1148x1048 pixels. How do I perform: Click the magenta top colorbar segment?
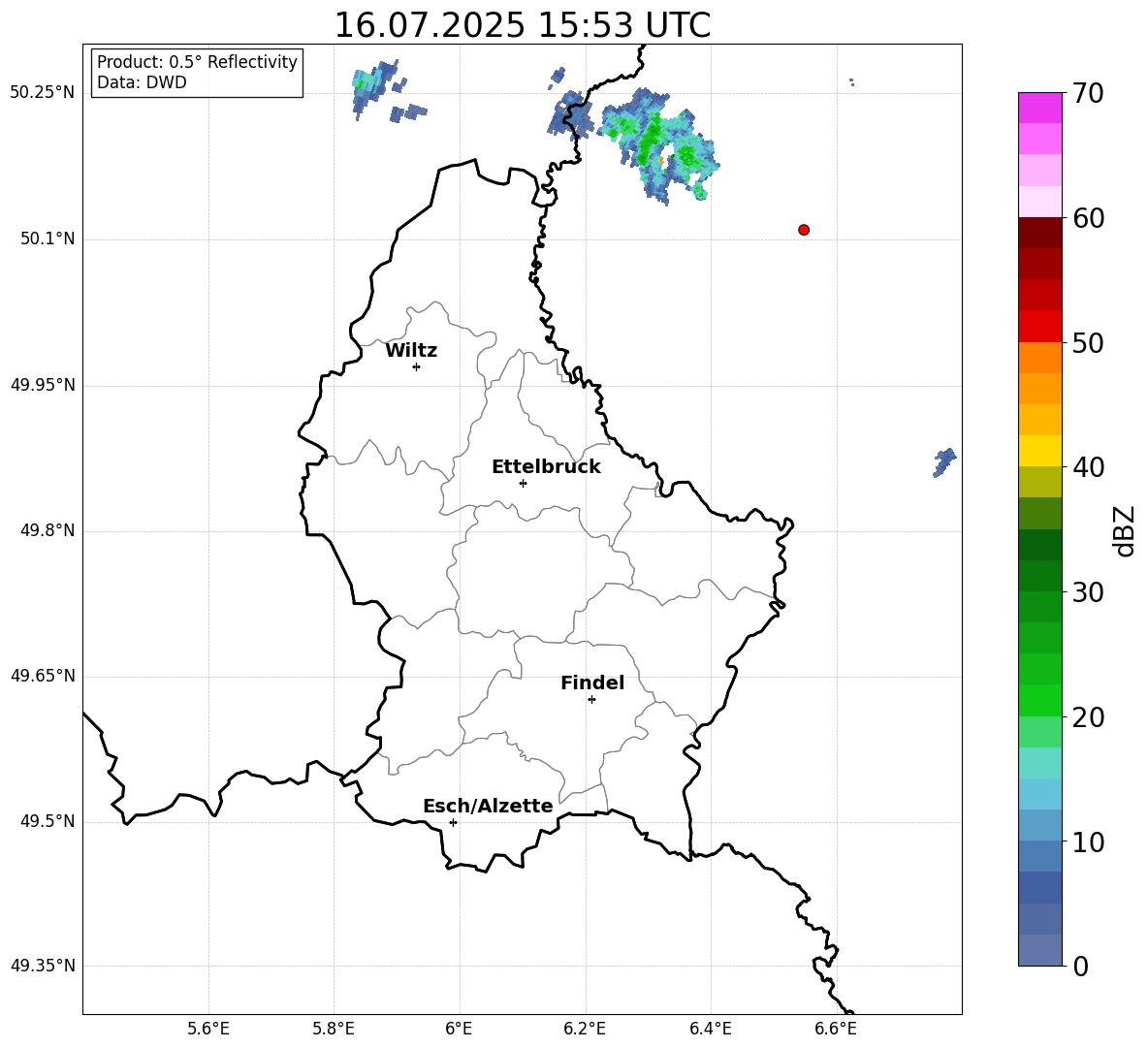pos(1039,108)
